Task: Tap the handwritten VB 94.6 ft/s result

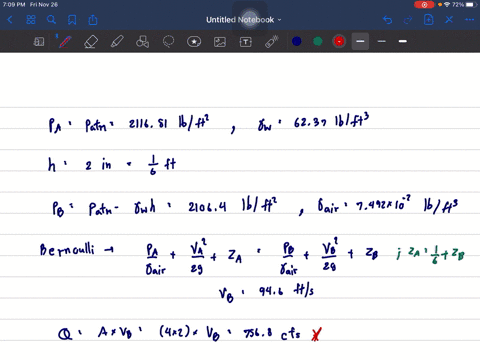Action: point(266,292)
